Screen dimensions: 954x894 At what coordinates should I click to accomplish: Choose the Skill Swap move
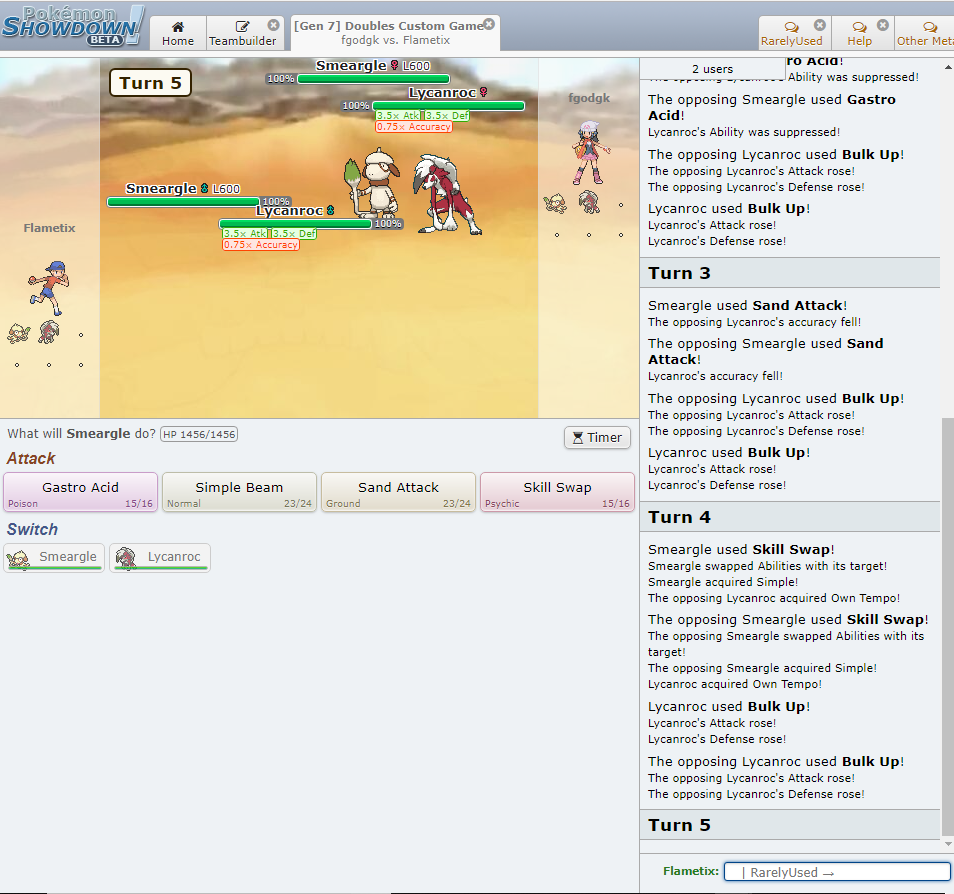point(557,492)
